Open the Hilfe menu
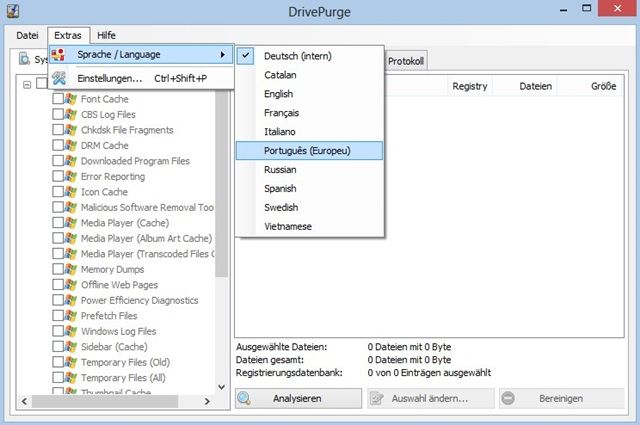This screenshot has width=640, height=425. click(106, 36)
